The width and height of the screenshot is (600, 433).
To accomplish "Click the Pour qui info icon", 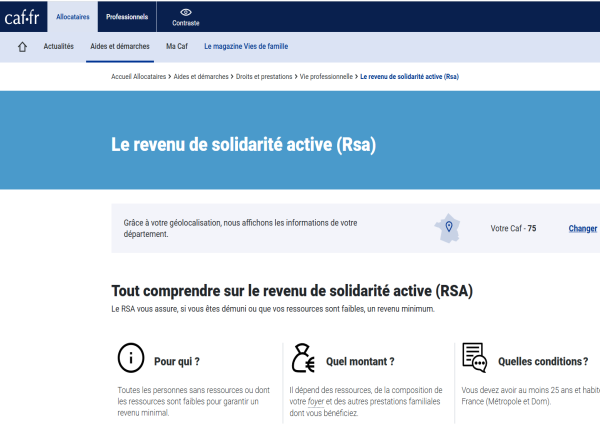I will tap(131, 358).
